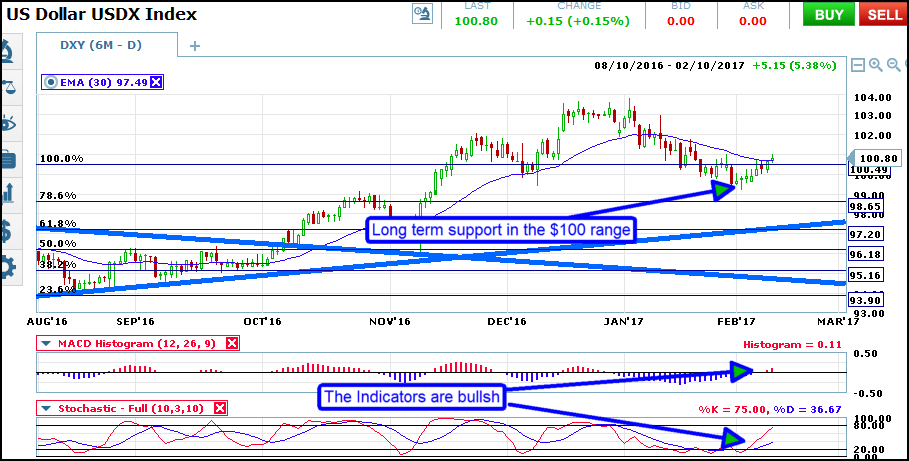Image resolution: width=909 pixels, height=461 pixels.
Task: Open the dollar sign icon in sidebar
Action: click(x=6, y=230)
